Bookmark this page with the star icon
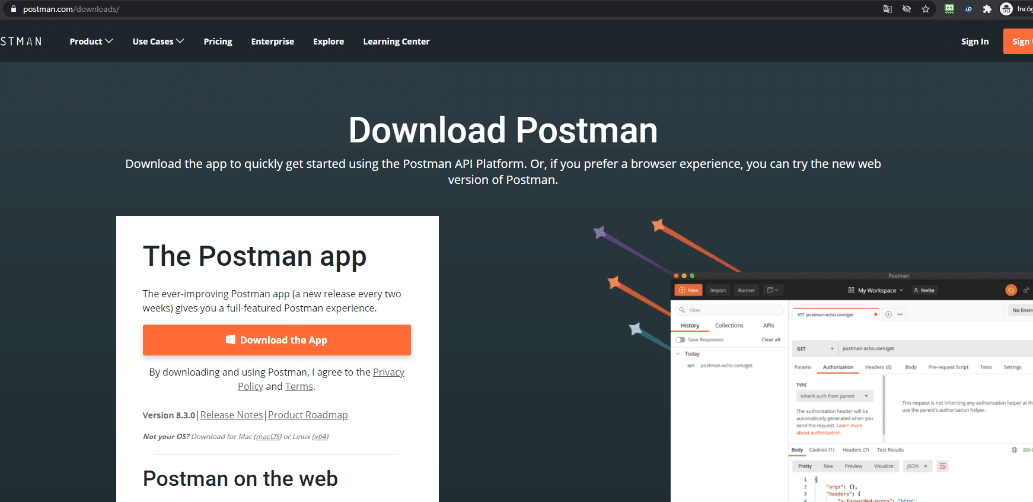Screen dimensions: 1033x502 [925, 9]
